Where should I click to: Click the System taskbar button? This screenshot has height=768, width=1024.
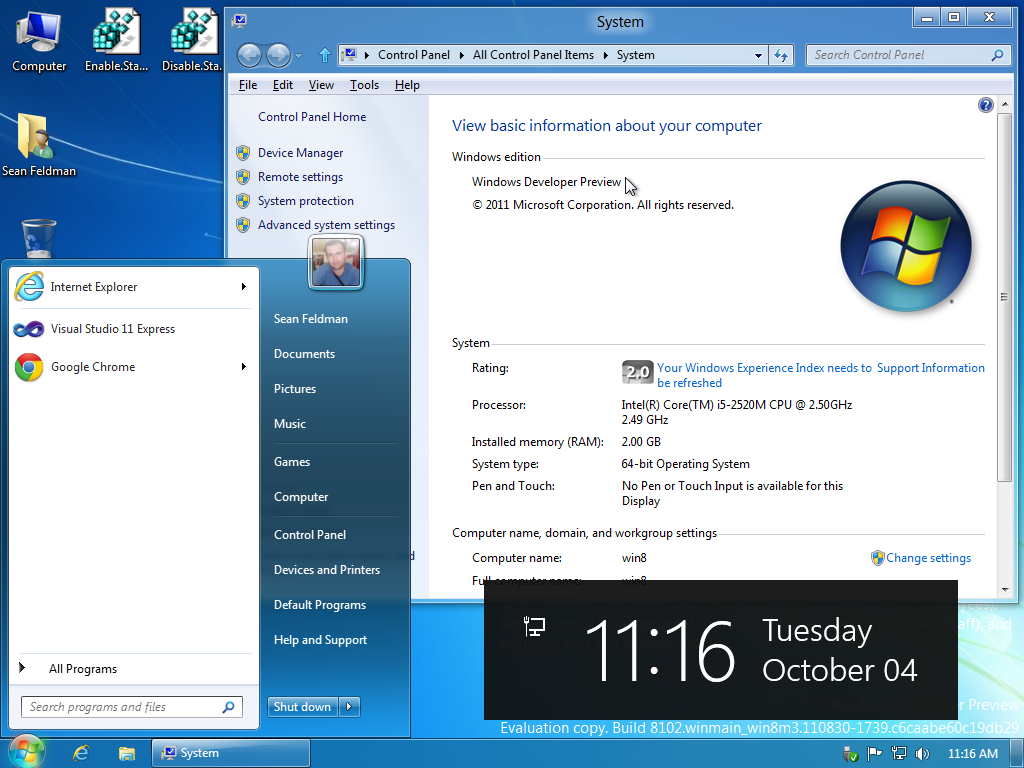point(231,753)
